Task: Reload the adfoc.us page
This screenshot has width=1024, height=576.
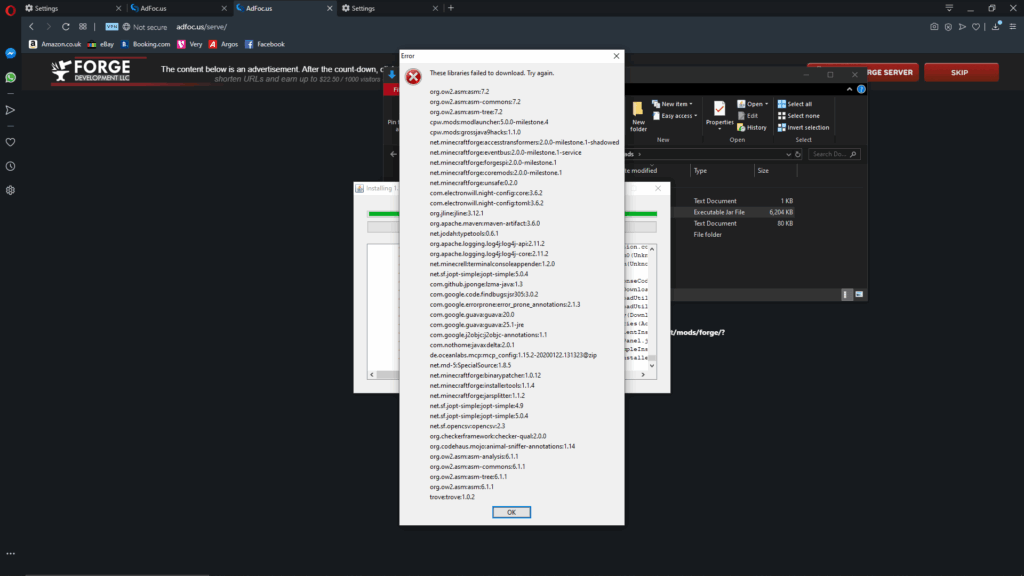Action: (x=65, y=27)
